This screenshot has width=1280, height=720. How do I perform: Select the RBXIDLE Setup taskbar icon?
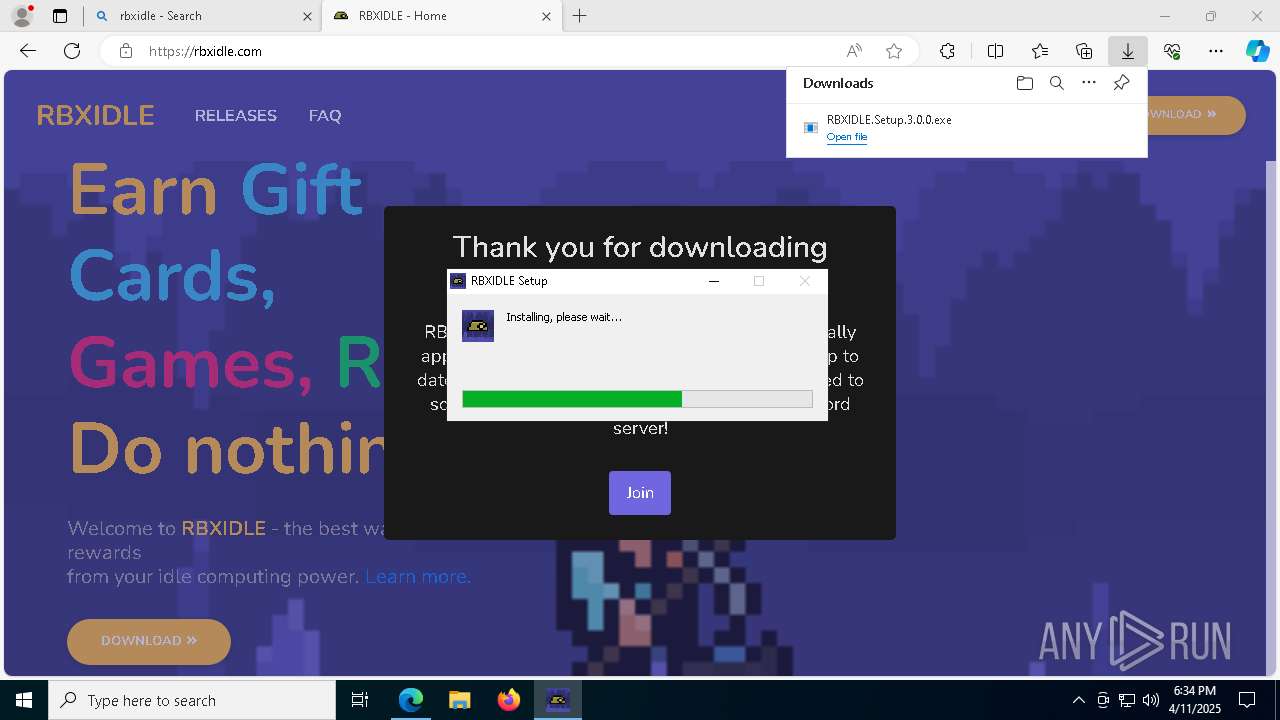(x=558, y=700)
